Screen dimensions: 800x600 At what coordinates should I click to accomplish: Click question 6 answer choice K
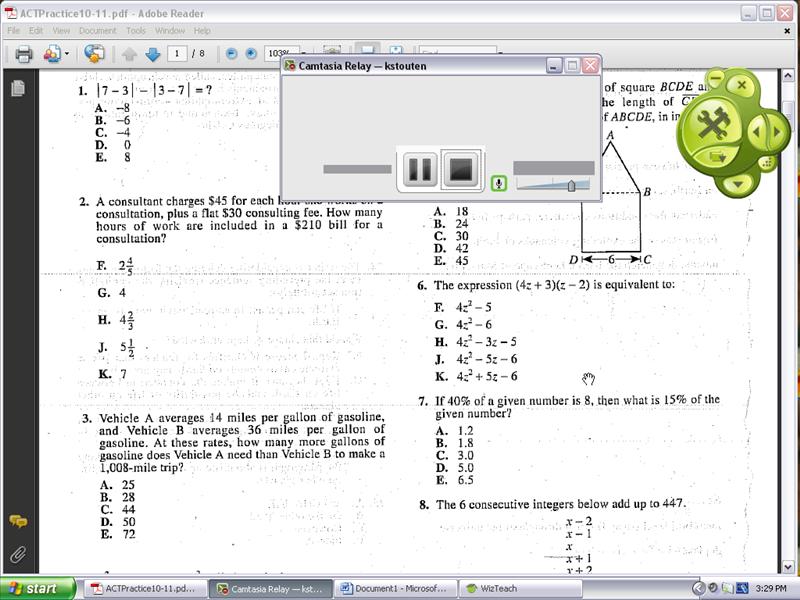point(476,377)
